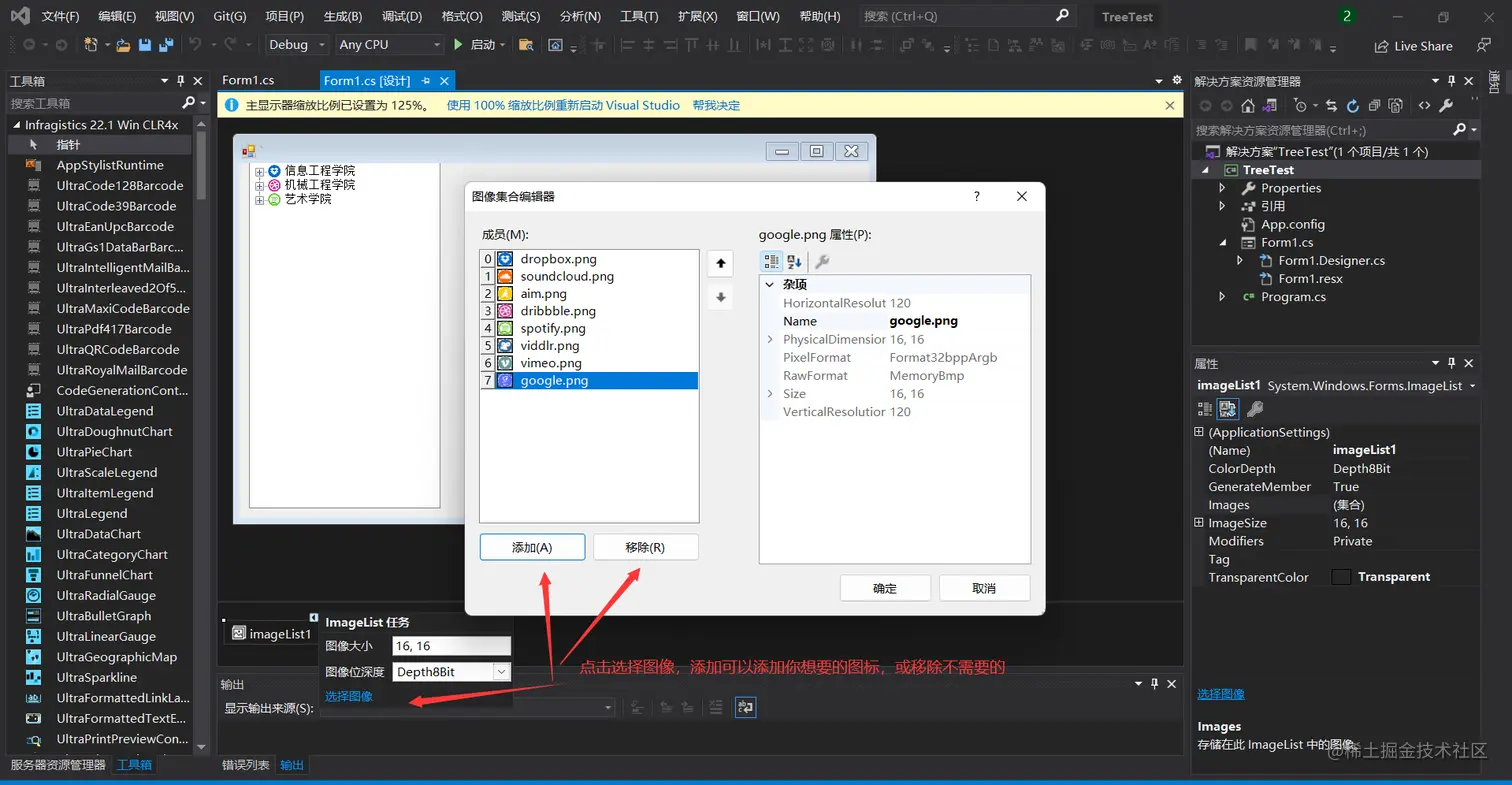This screenshot has height=785, width=1512.
Task: Click the dialog help question mark
Action: pos(977,197)
